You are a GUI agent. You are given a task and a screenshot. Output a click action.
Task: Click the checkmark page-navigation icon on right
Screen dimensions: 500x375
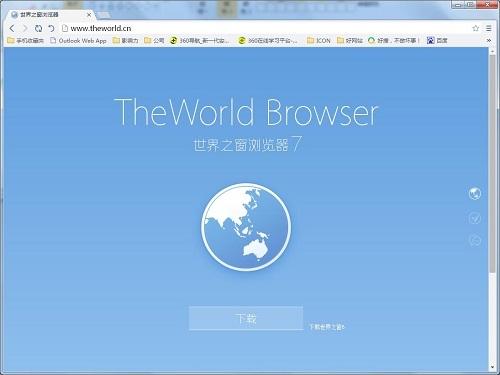click(x=475, y=218)
